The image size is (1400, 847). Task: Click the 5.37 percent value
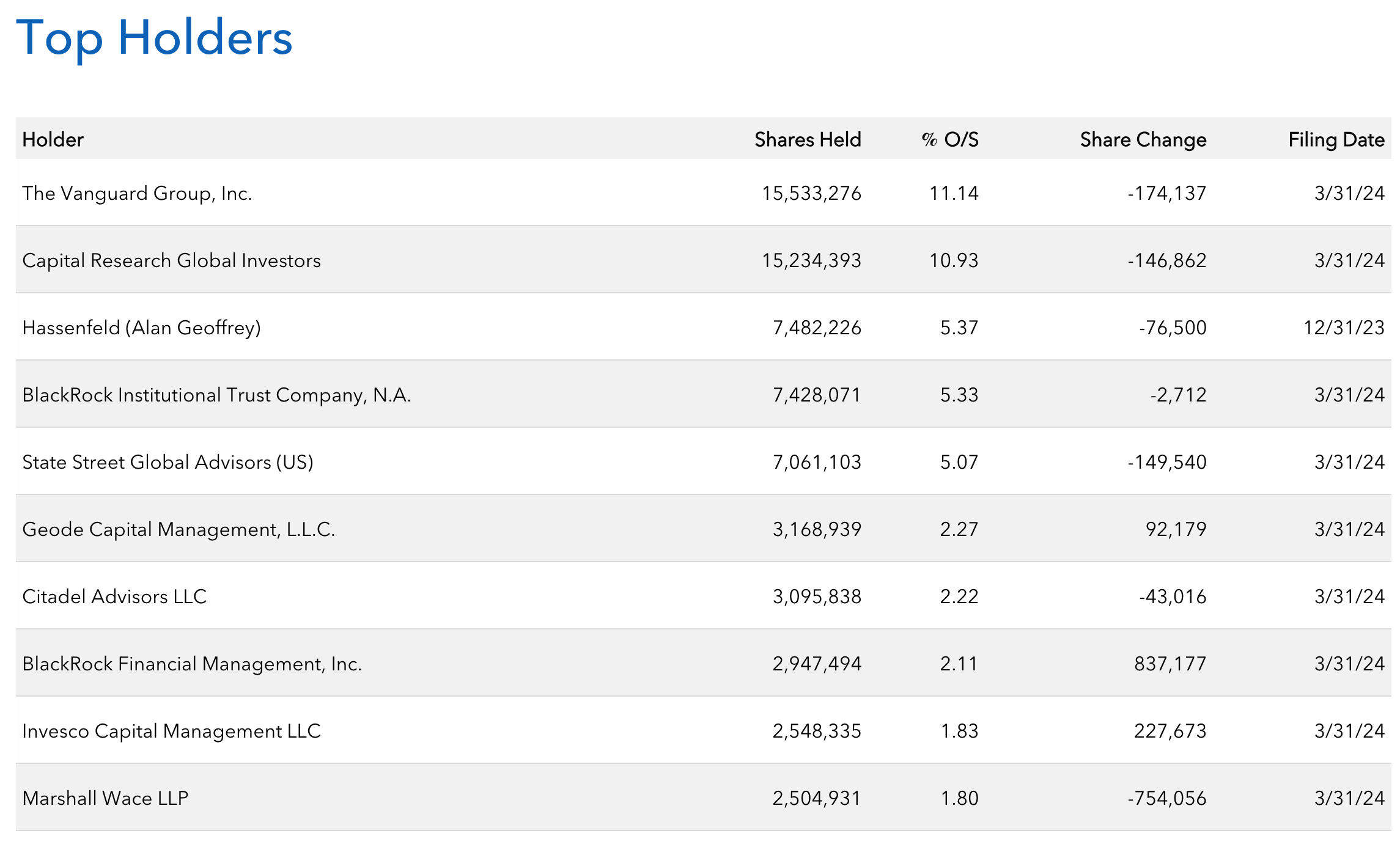[x=959, y=328]
